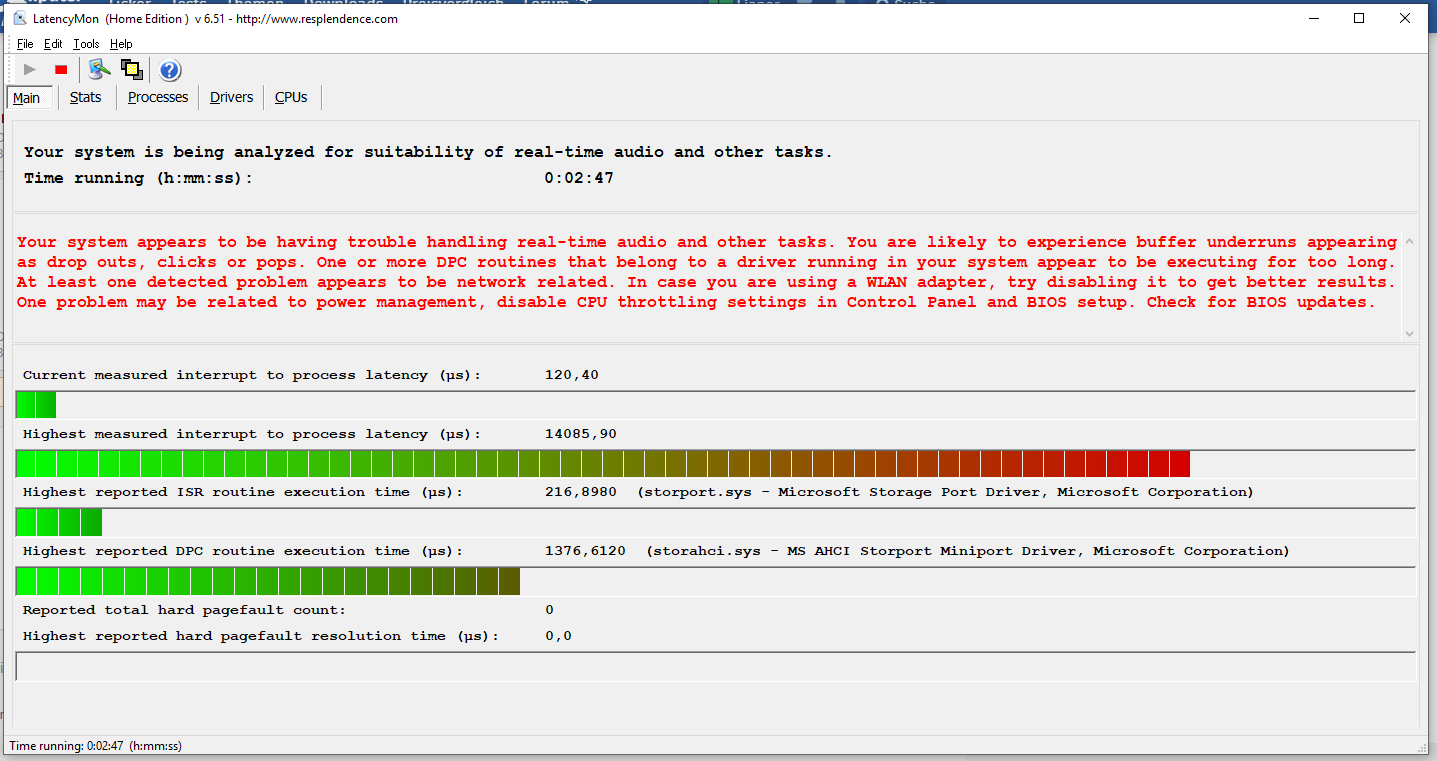Viewport: 1437px width, 761px height.
Task: Click the highest DPC routine execution time bar
Action: pos(716,581)
